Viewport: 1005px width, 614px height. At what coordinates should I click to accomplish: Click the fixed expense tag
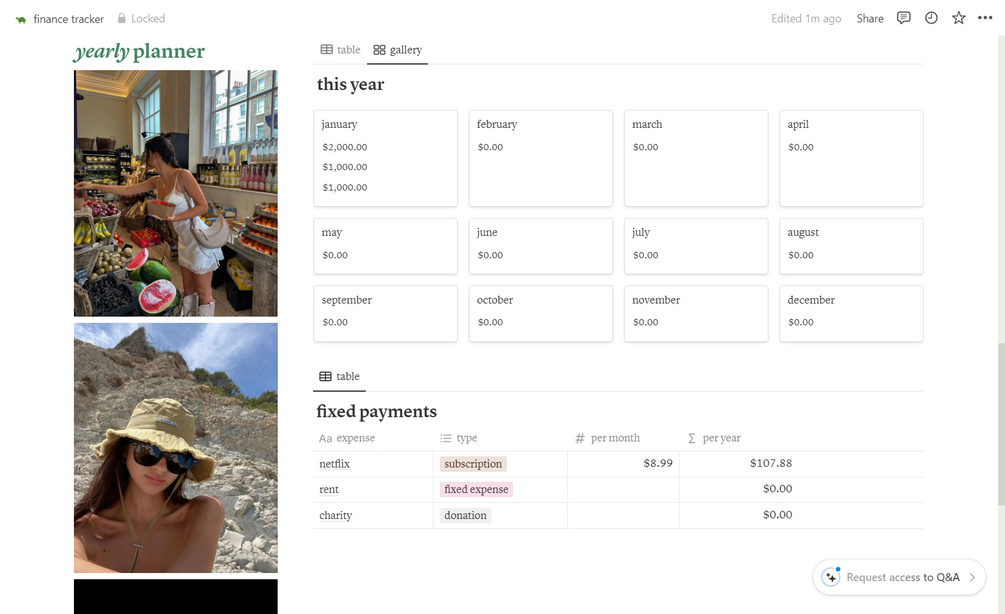tap(476, 489)
